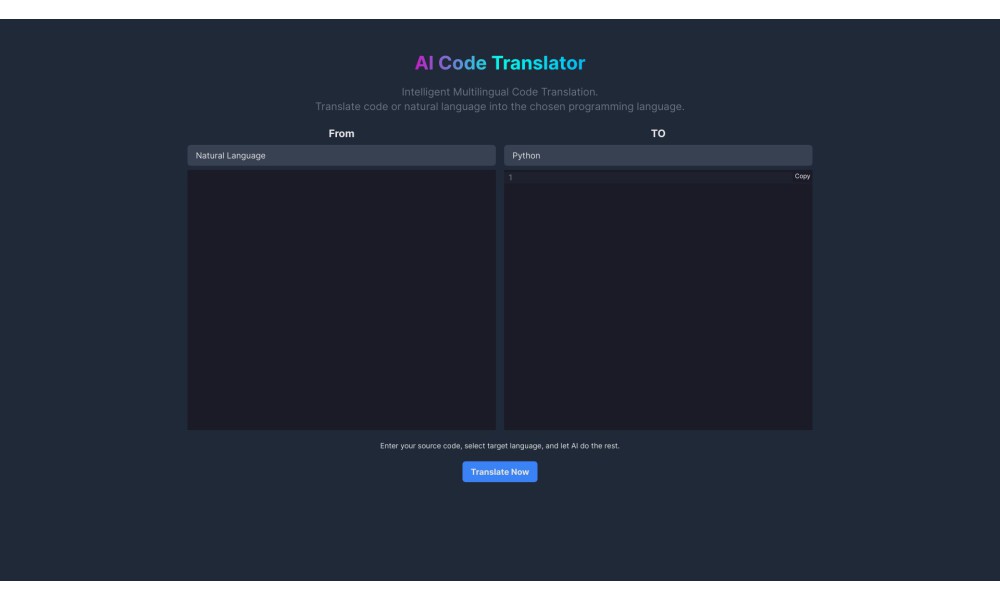
Task: Click the 'Translate code or natural language' description
Action: pyautogui.click(x=499, y=106)
